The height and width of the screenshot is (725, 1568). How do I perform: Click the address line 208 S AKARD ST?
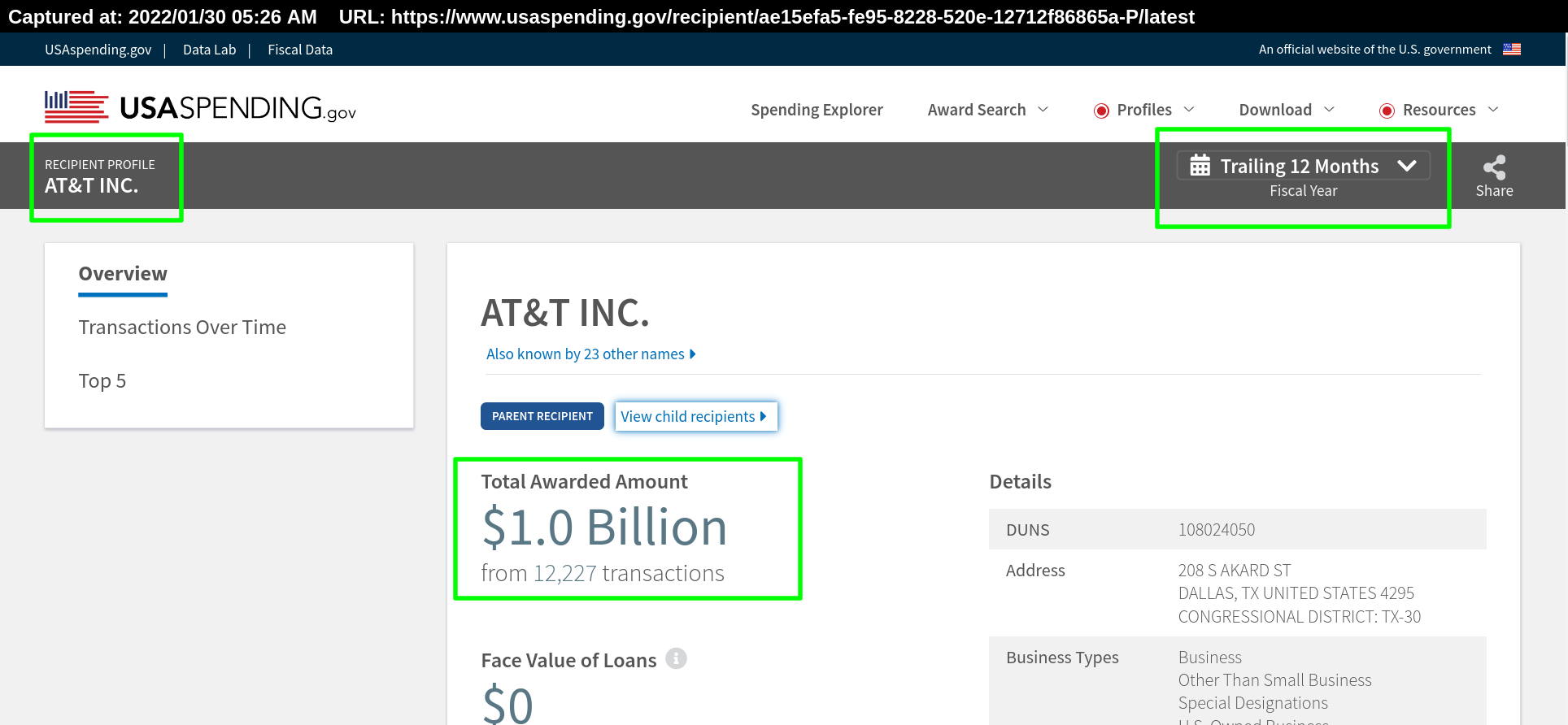[1235, 571]
